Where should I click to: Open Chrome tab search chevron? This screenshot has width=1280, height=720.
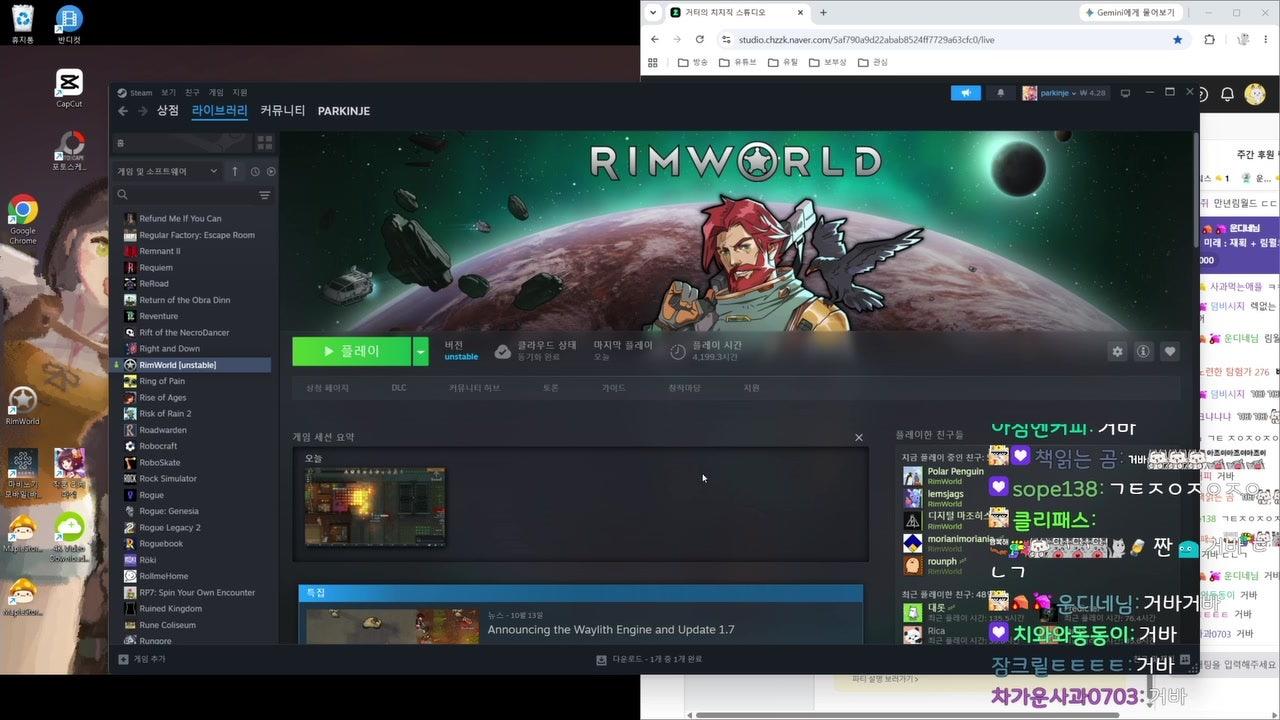point(653,12)
